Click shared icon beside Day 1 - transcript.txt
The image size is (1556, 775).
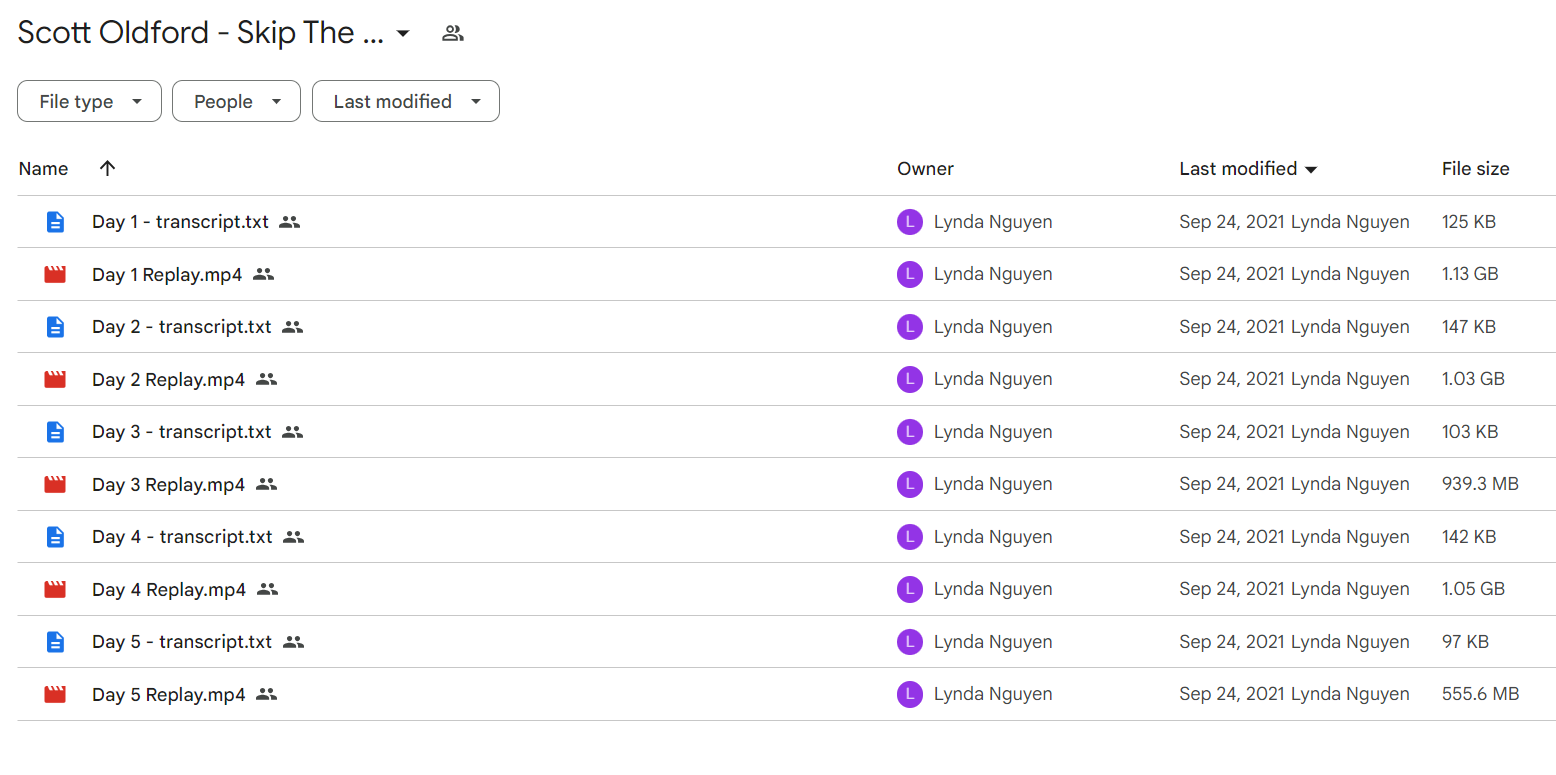[x=289, y=222]
